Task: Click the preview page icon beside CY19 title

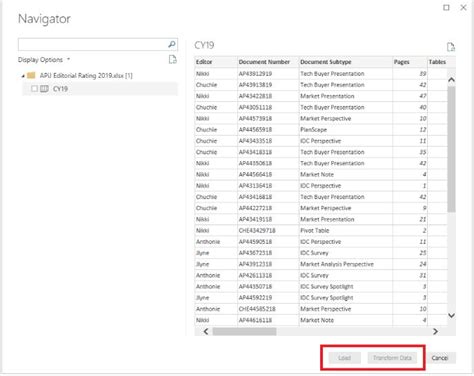Action: [x=451, y=47]
